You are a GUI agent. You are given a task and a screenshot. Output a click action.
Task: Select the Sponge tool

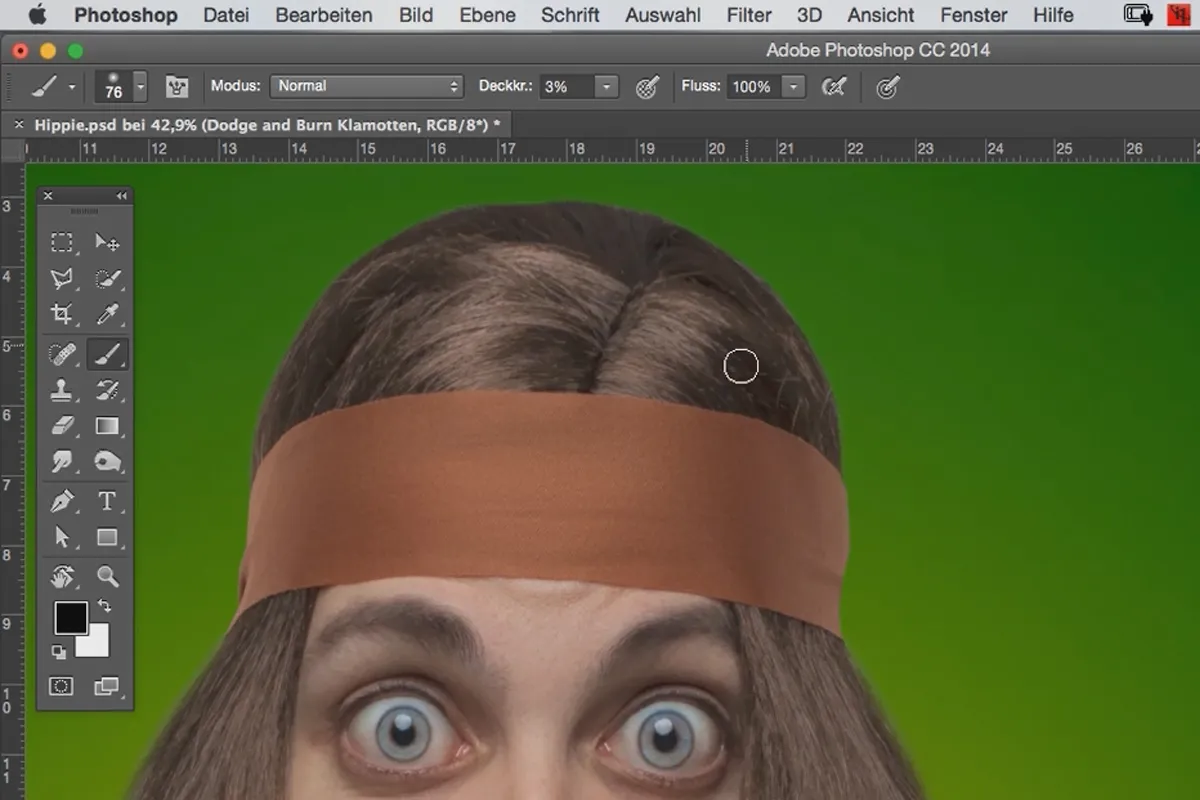click(107, 462)
